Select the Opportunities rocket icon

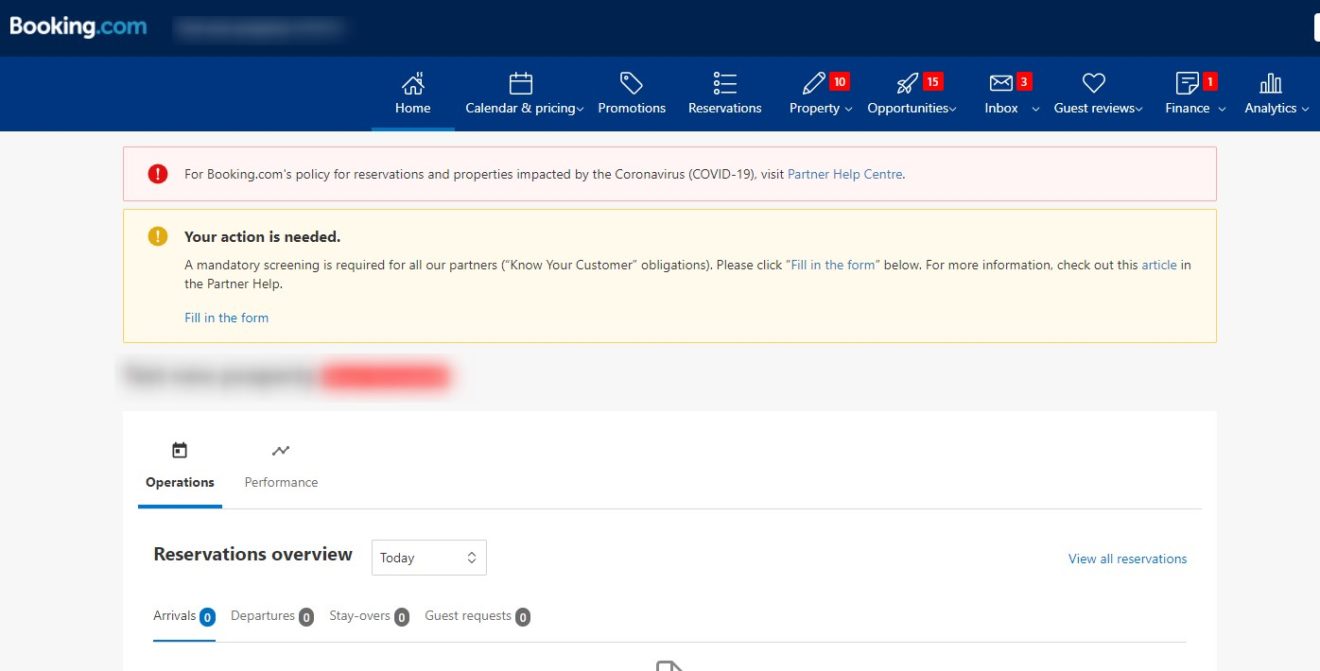click(906, 83)
